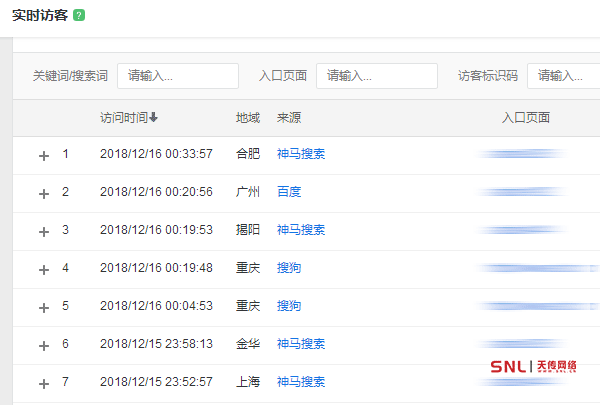Click the 入口页面 column header
This screenshot has width=600, height=405.
point(526,118)
